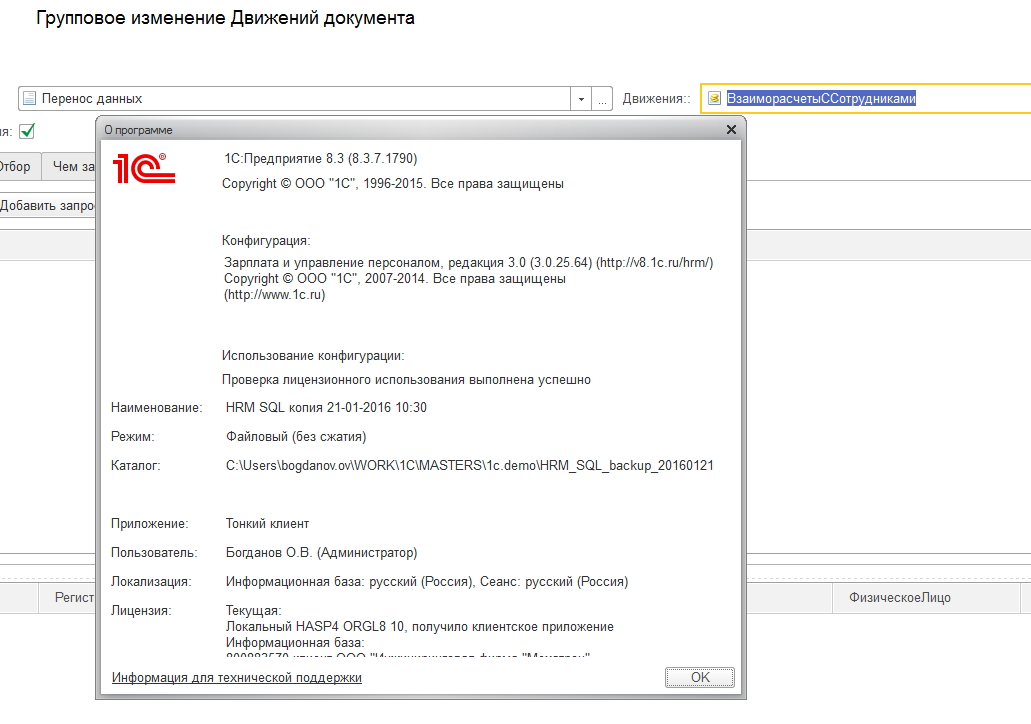Toggle the green checkbox under Перенос данных
The image size is (1031, 724).
tap(27, 132)
